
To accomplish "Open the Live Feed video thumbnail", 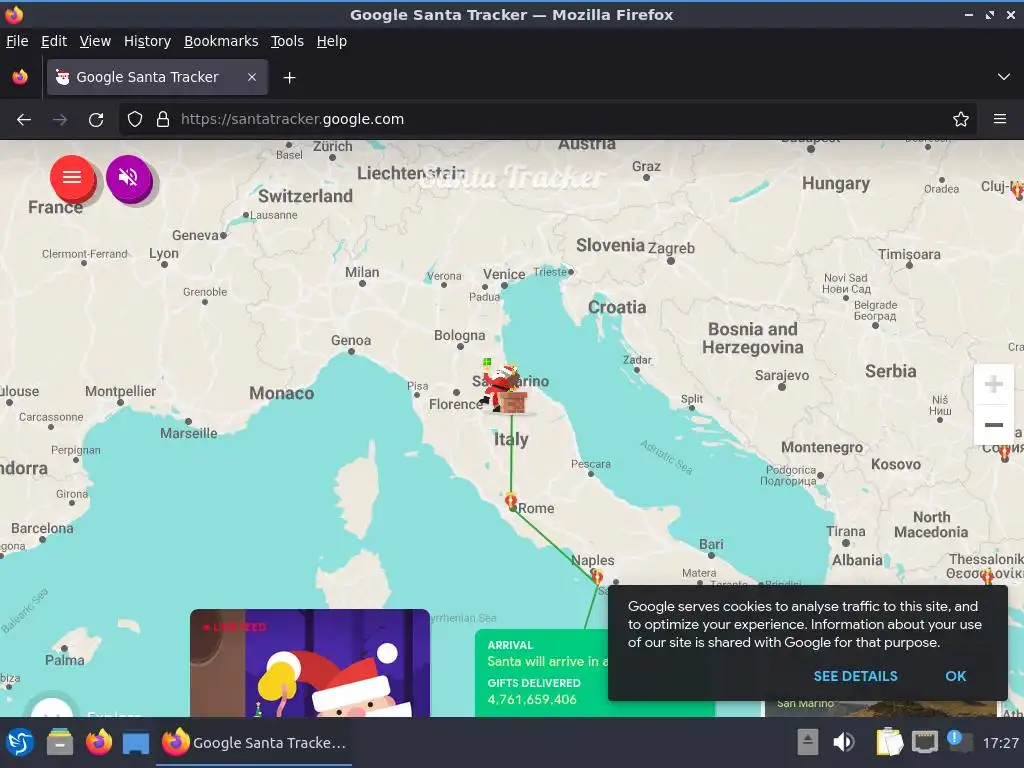I will click(x=310, y=663).
